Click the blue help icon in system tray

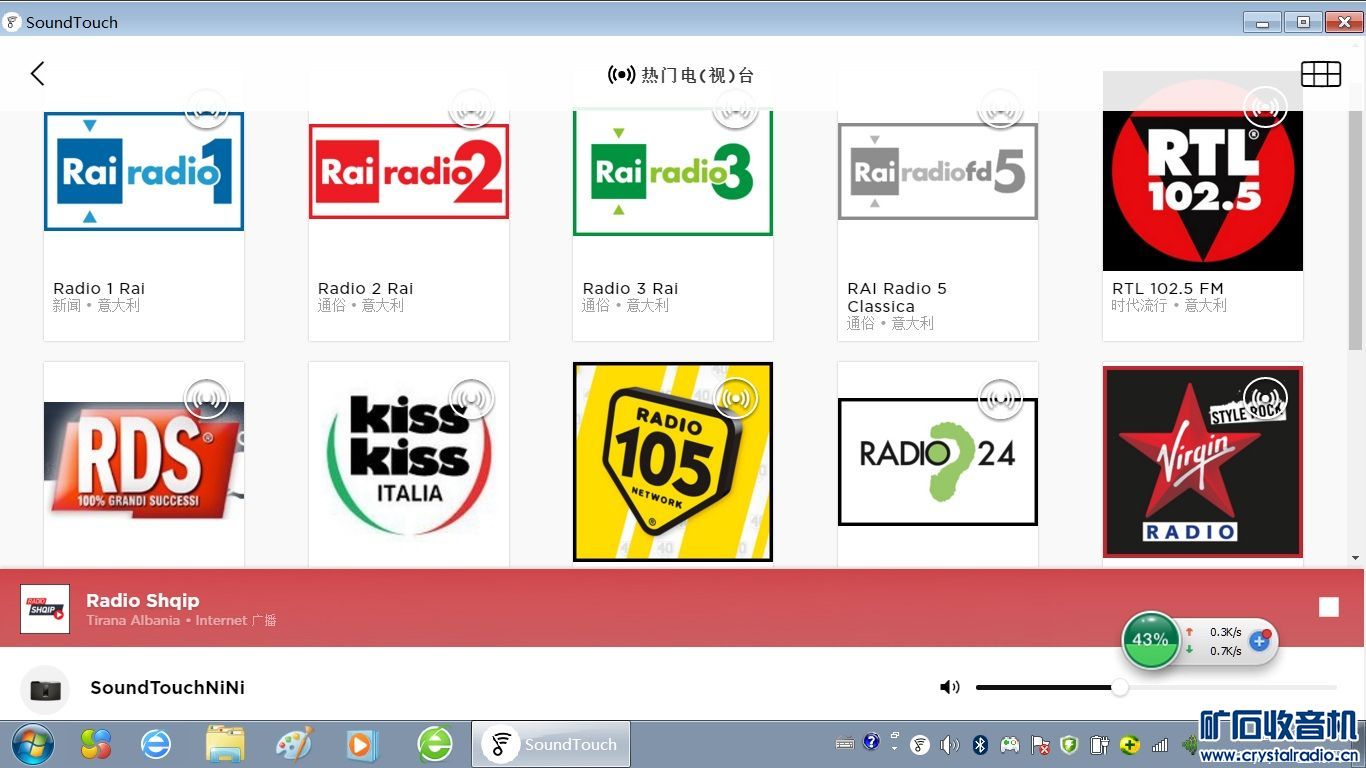click(871, 742)
